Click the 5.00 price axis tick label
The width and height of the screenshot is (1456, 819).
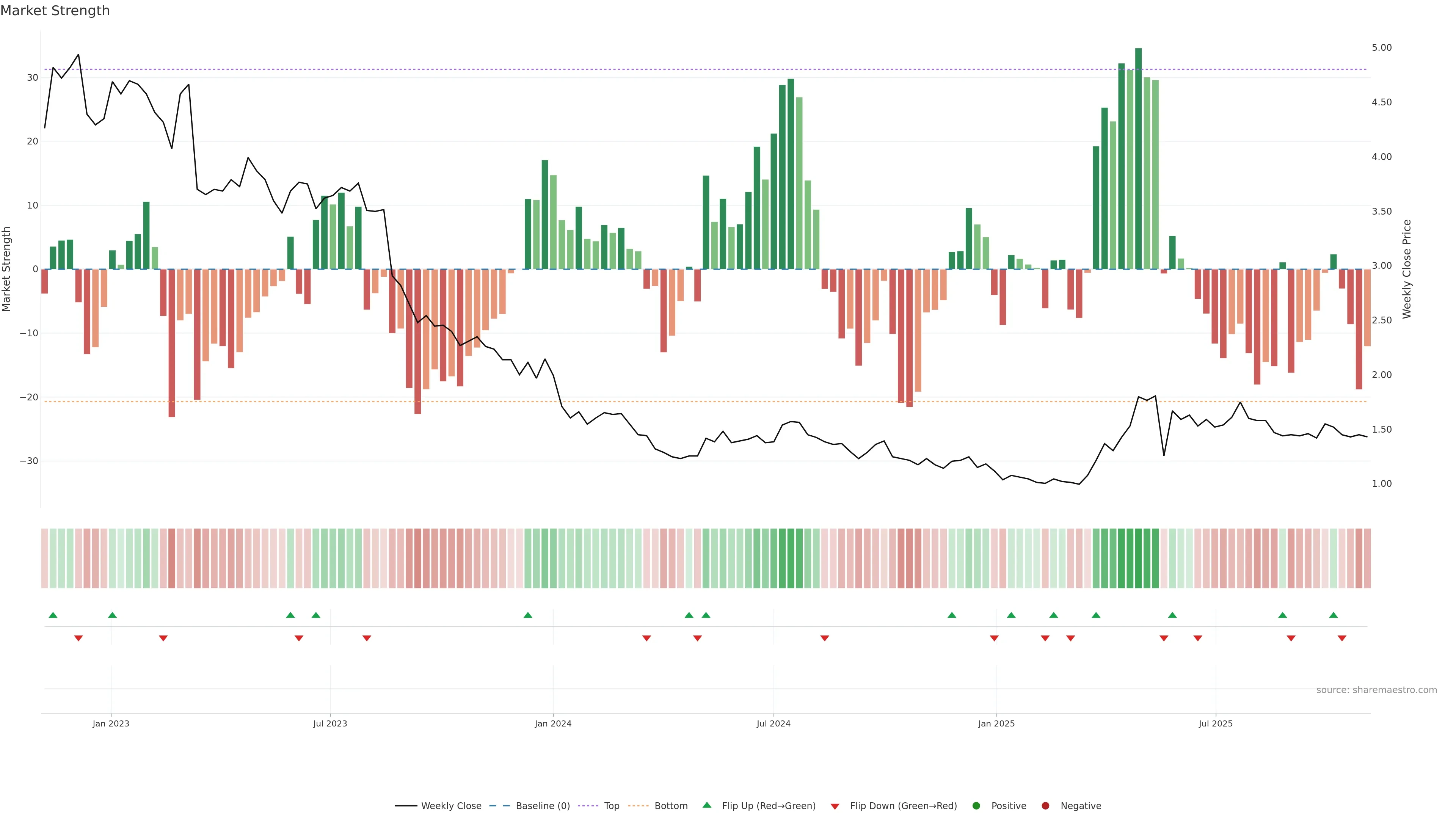click(1381, 47)
